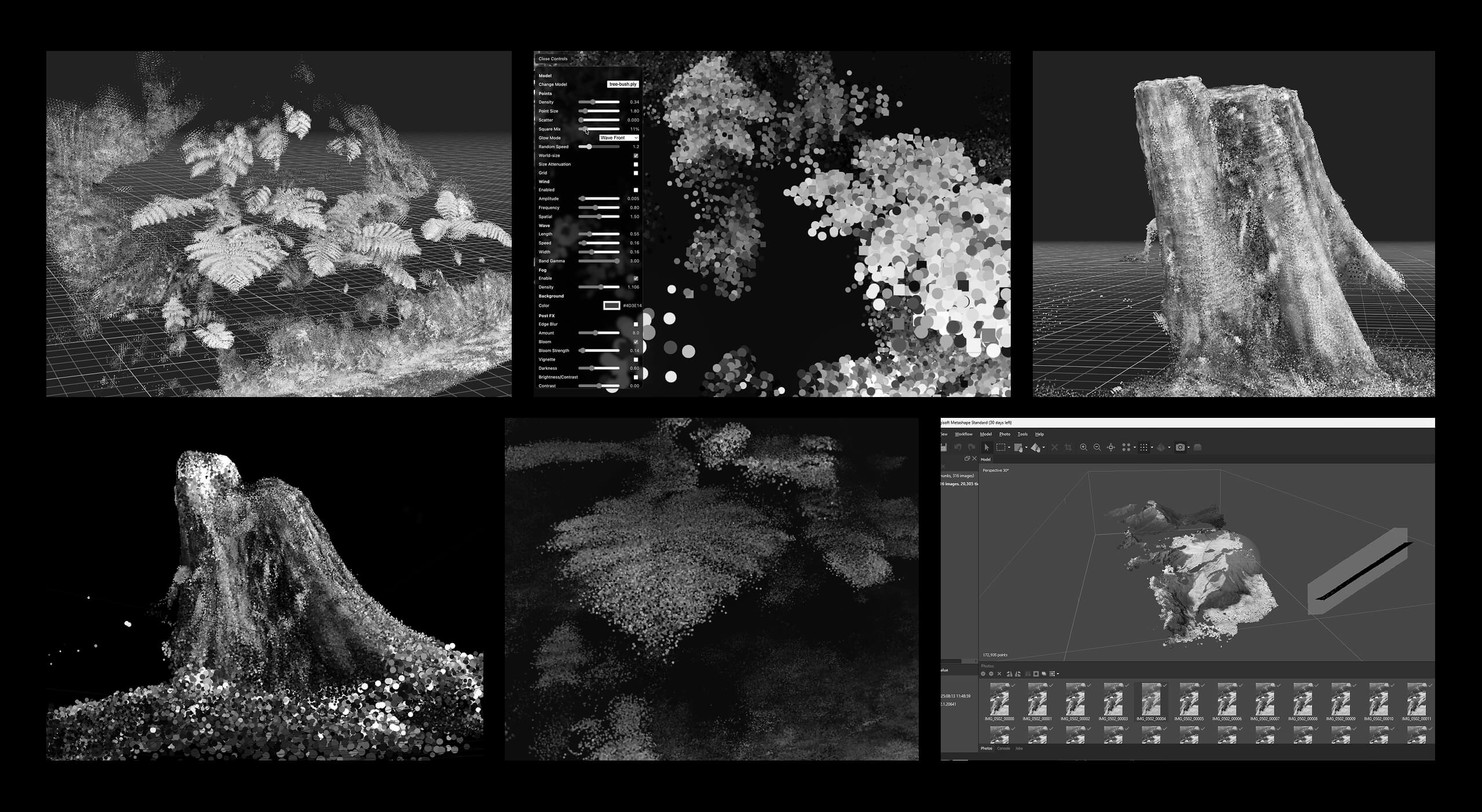1482x812 pixels.
Task: Open the Glow Mode dropdown
Action: [x=619, y=138]
